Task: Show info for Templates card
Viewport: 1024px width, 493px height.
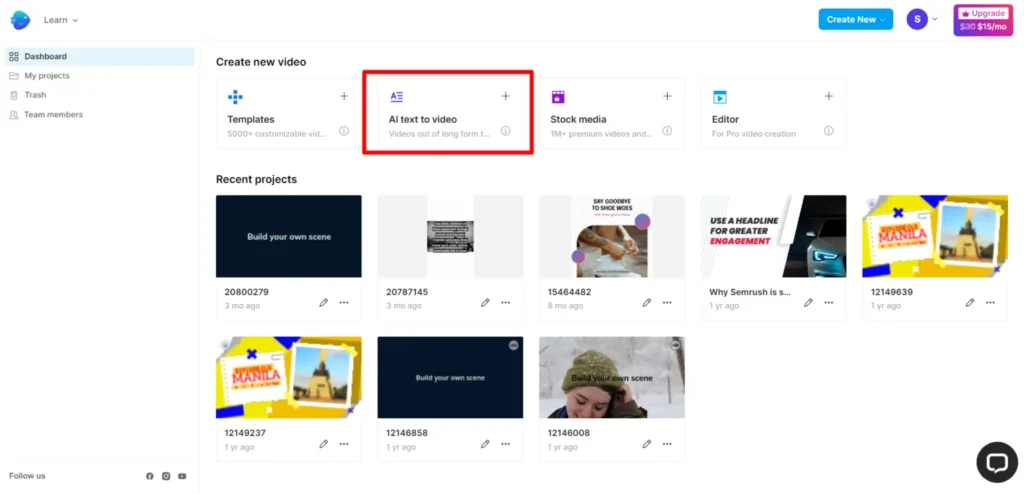Action: [344, 131]
